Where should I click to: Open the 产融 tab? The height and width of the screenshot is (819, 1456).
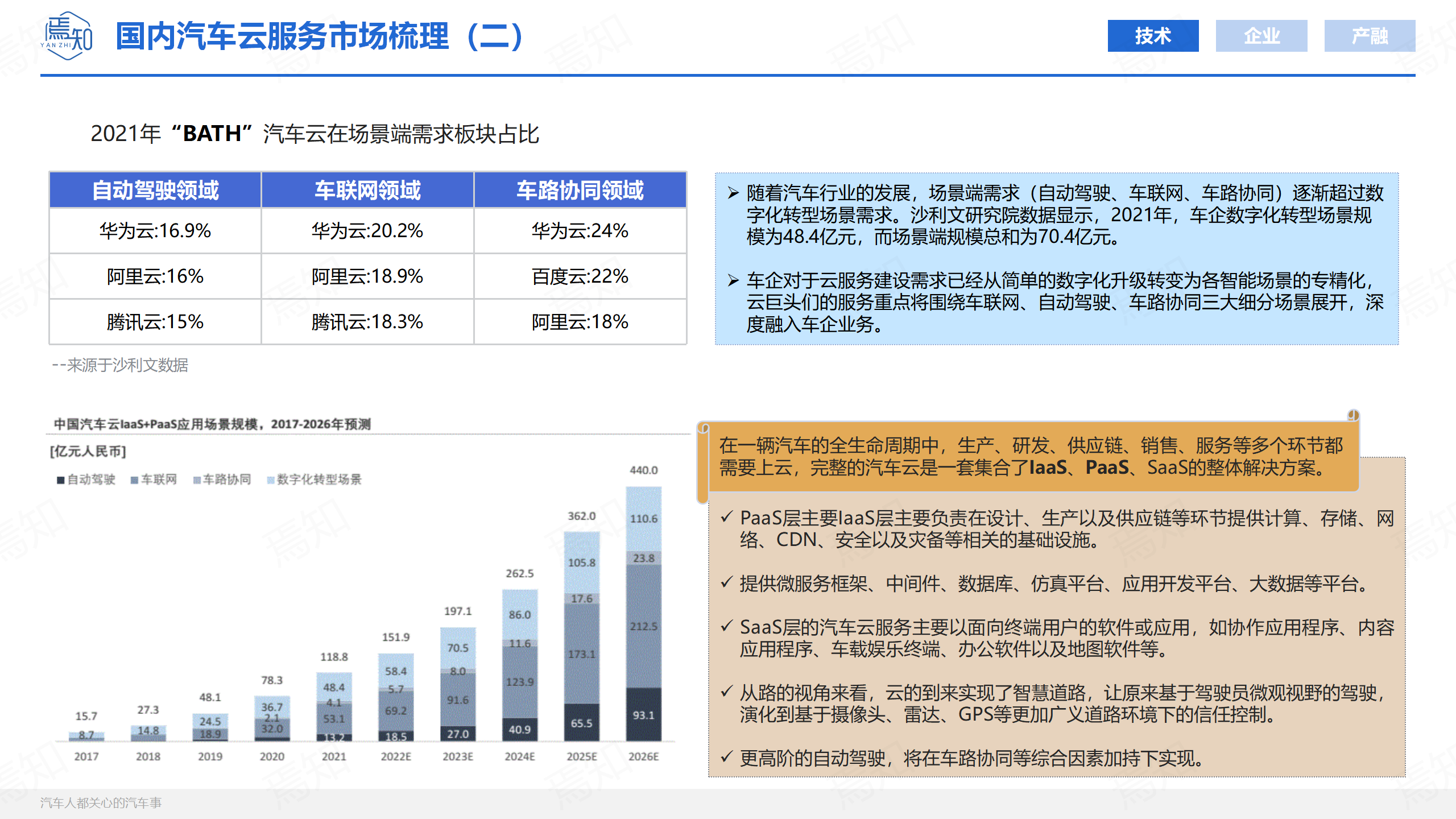click(1370, 36)
